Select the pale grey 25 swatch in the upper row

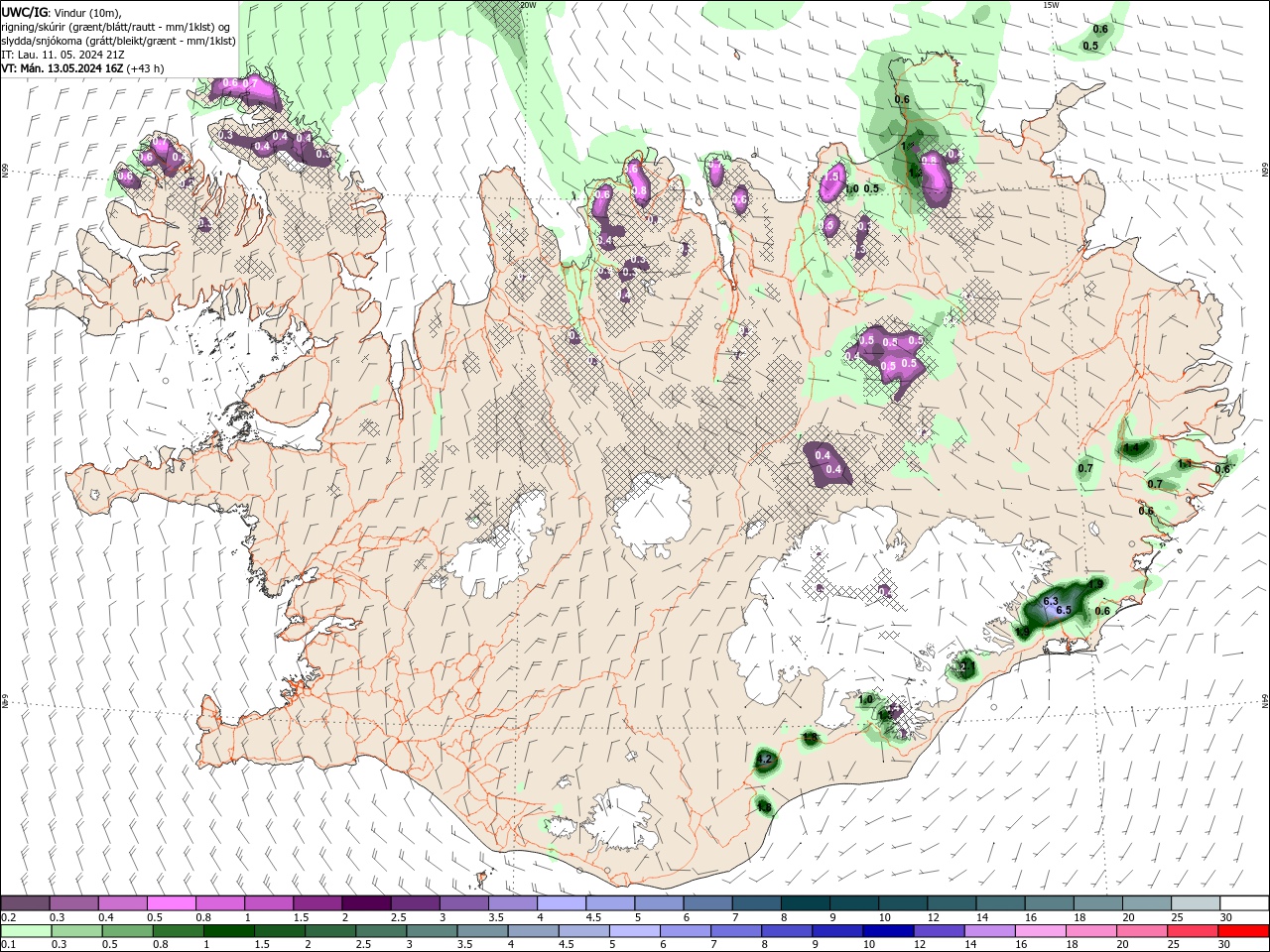pos(1195,903)
